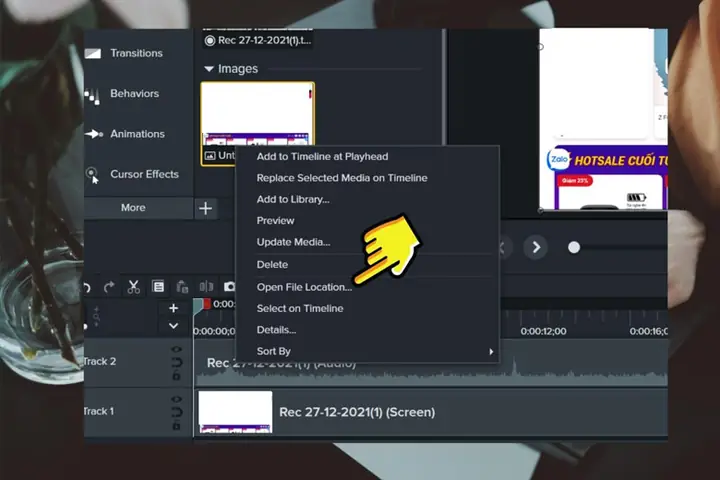Click the redo arrow in timeline toolbar
720x480 pixels.
(x=109, y=287)
